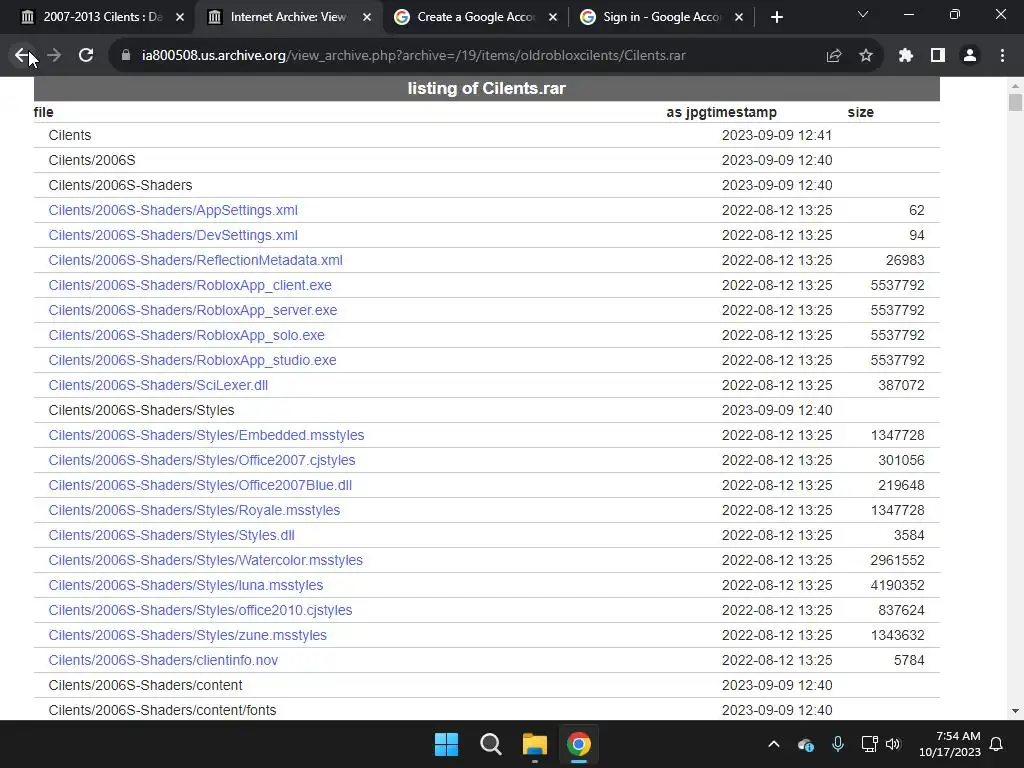Image resolution: width=1024 pixels, height=768 pixels.
Task: Click the microphone tray icon
Action: click(838, 744)
